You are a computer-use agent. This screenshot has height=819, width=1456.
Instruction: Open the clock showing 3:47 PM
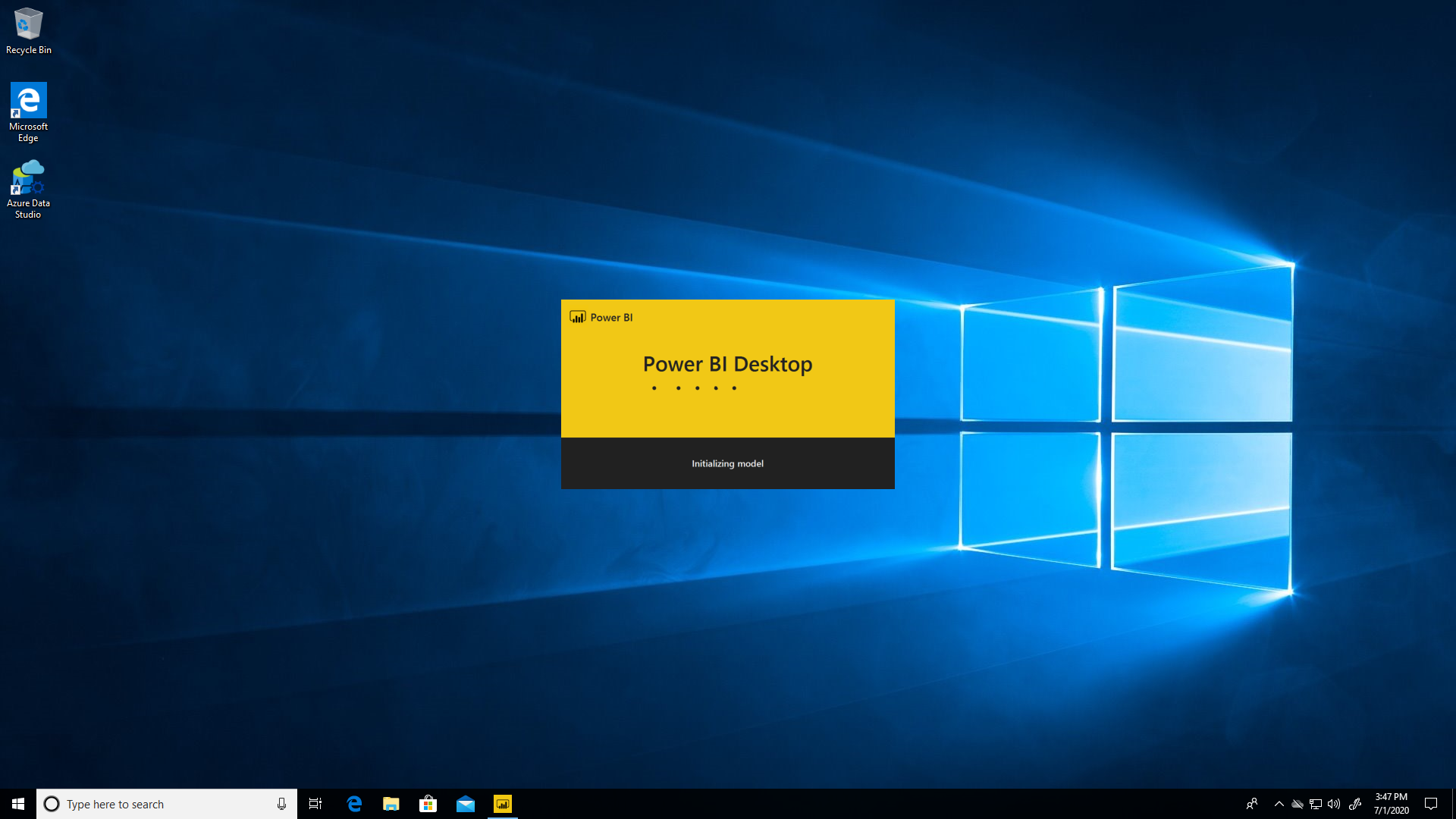1391,804
